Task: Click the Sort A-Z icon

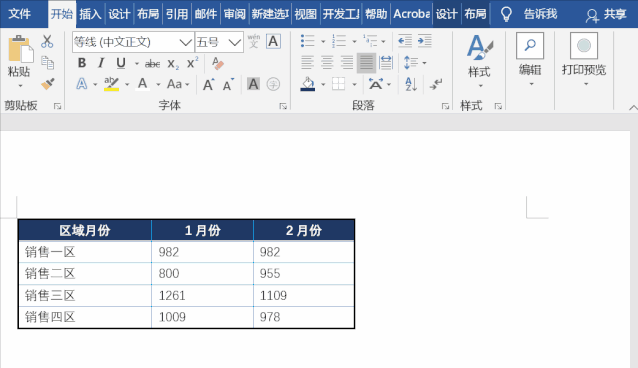Action: click(411, 84)
